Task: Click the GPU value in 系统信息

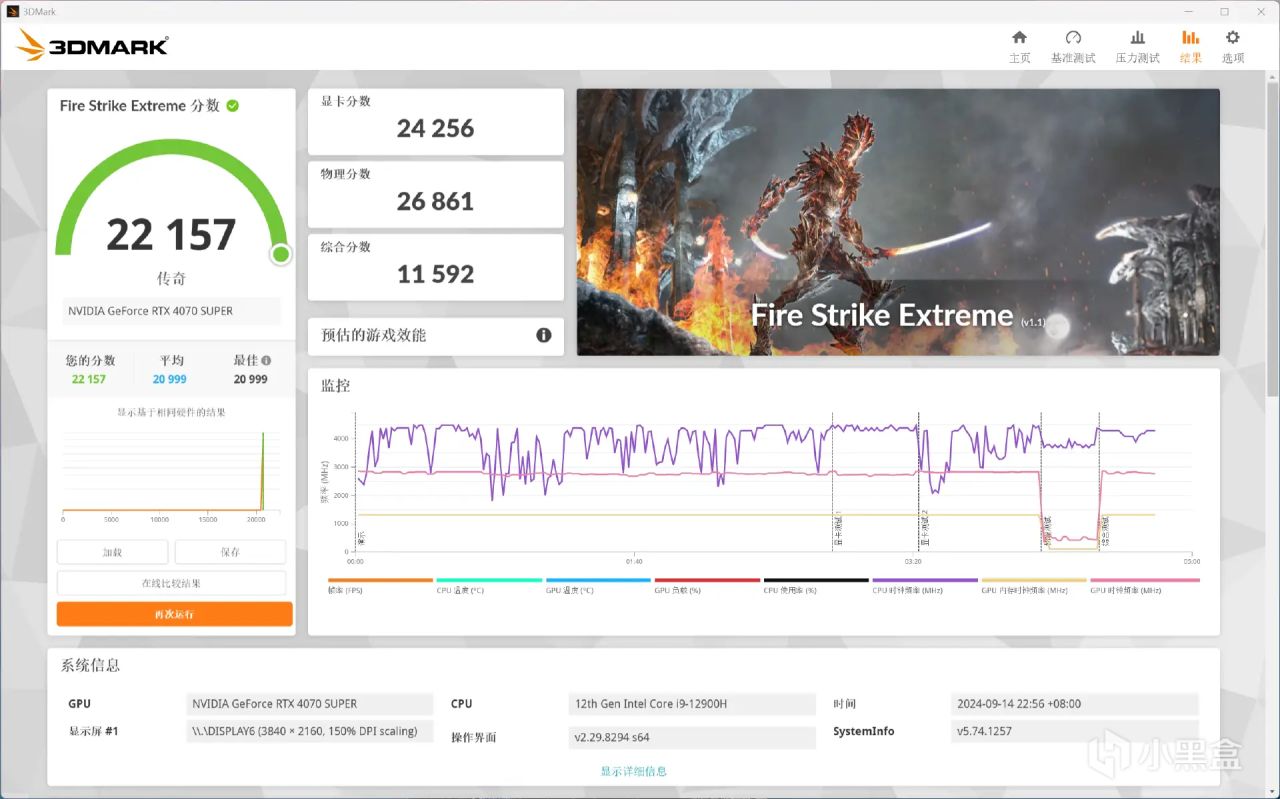Action: (309, 704)
